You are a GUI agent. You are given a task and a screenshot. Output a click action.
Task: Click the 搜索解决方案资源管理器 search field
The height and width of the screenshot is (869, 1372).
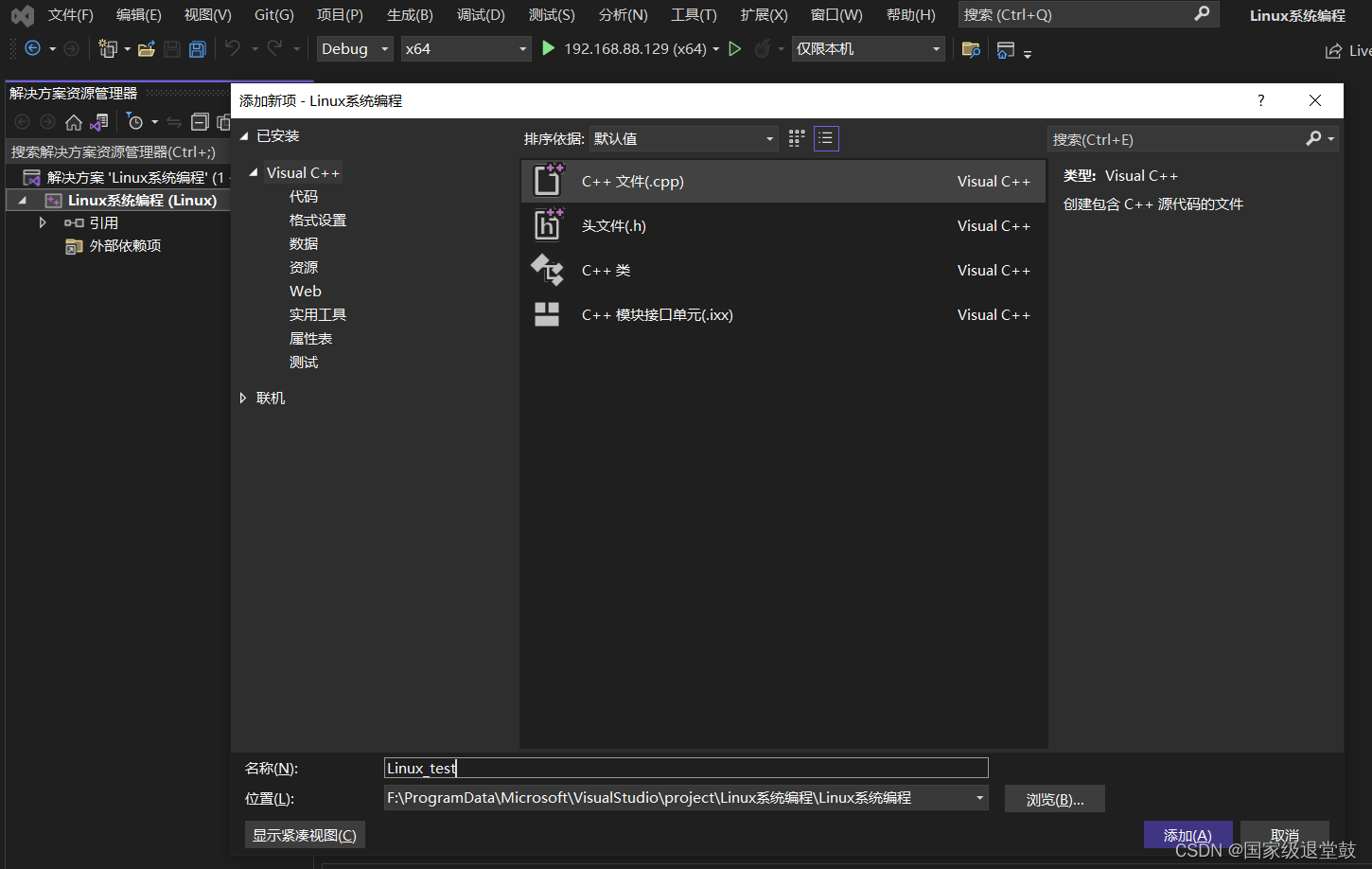pos(117,151)
